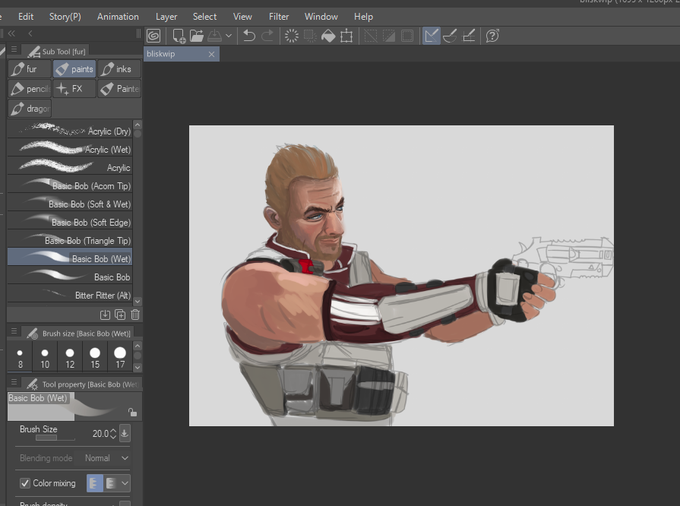Click the Clear layer icon

291,36
